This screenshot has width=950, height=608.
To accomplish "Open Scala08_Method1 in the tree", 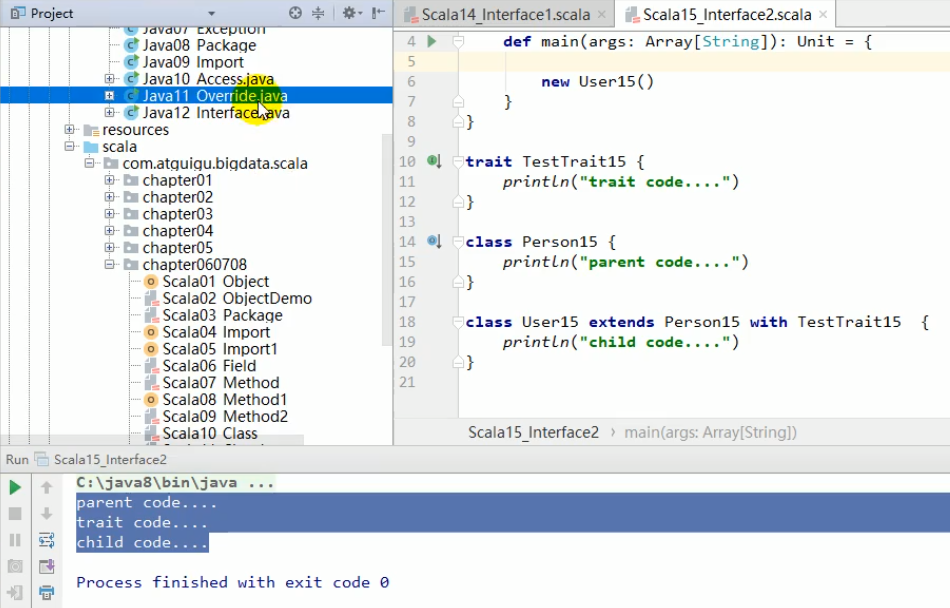I will (x=224, y=400).
